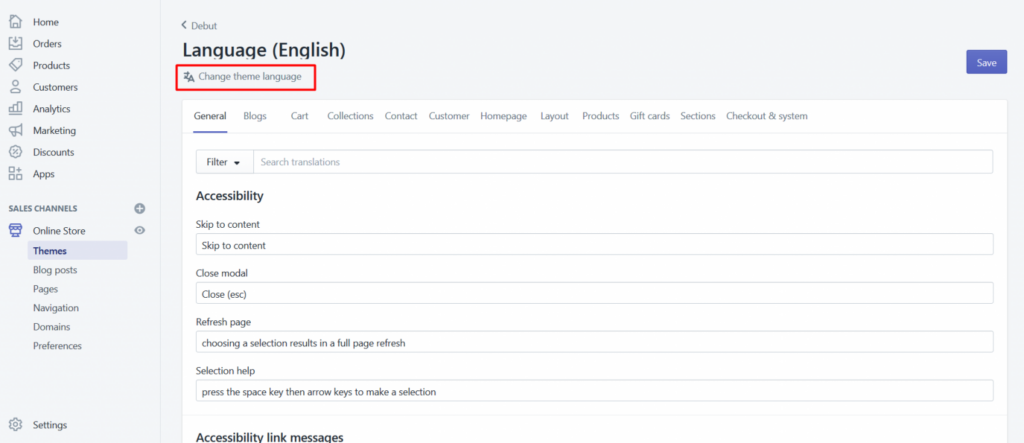Open Orders via its inbox icon
Viewport: 1024px width, 443px height.
pos(15,43)
